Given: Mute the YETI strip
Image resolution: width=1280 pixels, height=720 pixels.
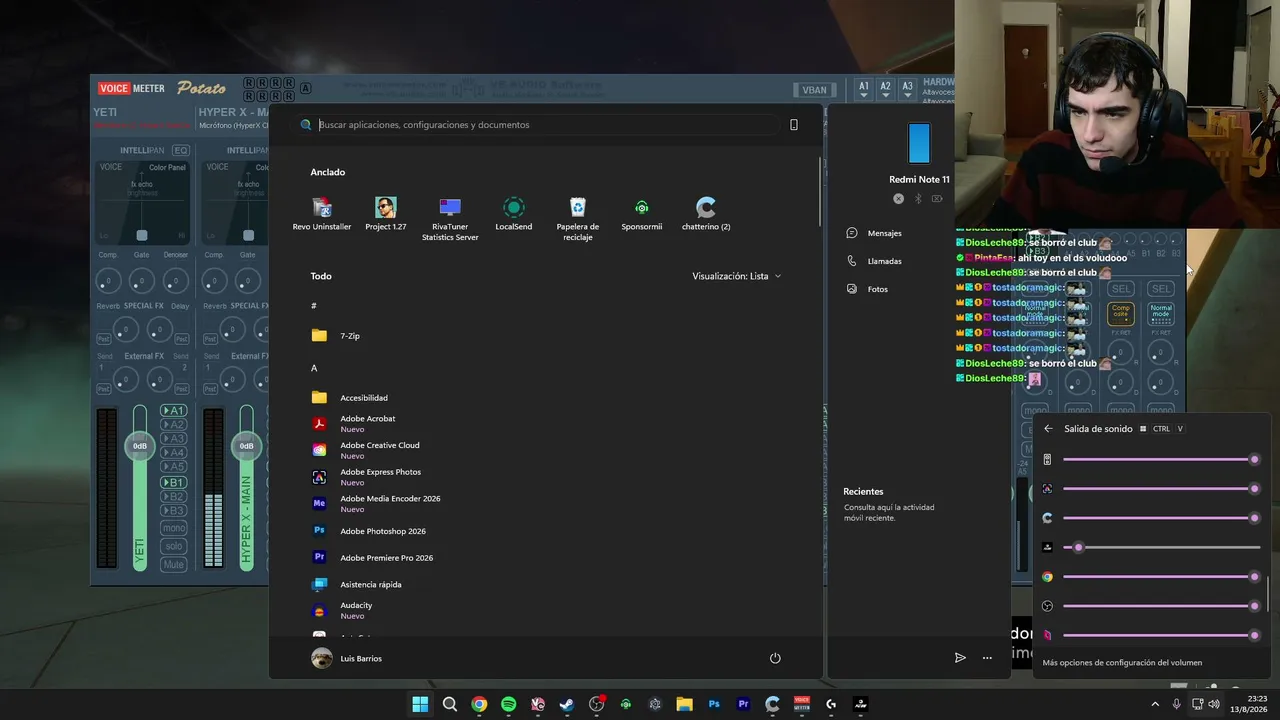Looking at the screenshot, I should [174, 565].
